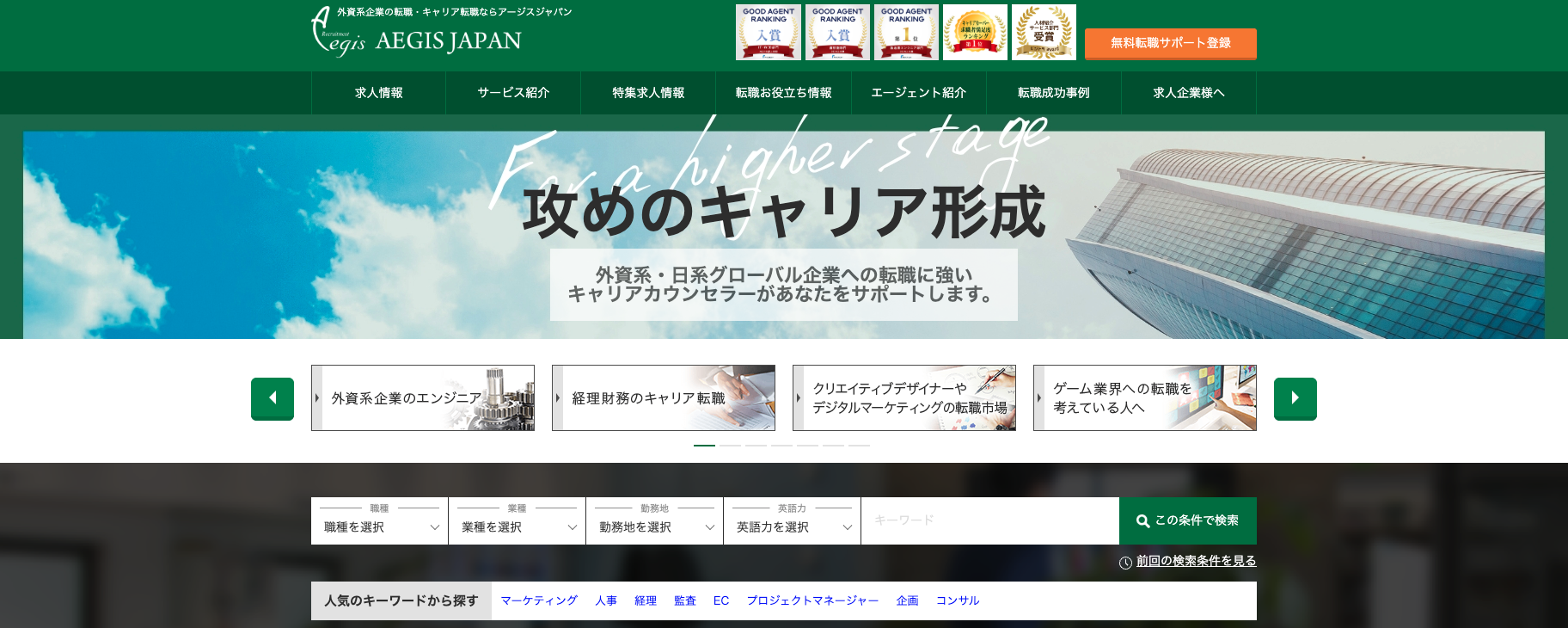Click マーケティング keyword link

[x=539, y=600]
